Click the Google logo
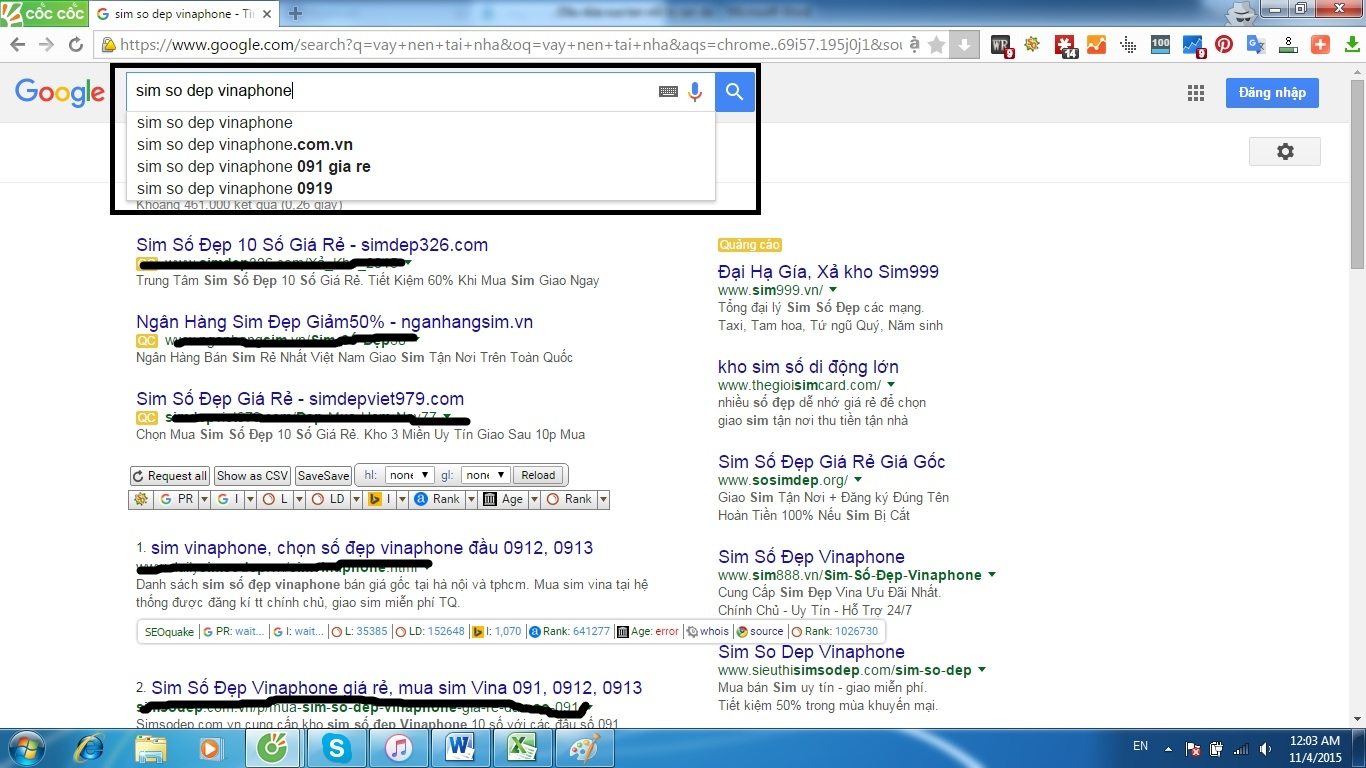This screenshot has height=768, width=1366. (x=59, y=93)
